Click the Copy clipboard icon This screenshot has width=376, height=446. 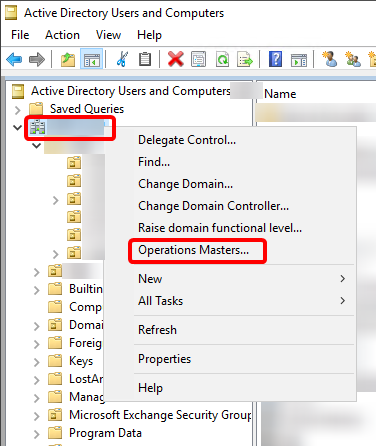click(x=145, y=59)
